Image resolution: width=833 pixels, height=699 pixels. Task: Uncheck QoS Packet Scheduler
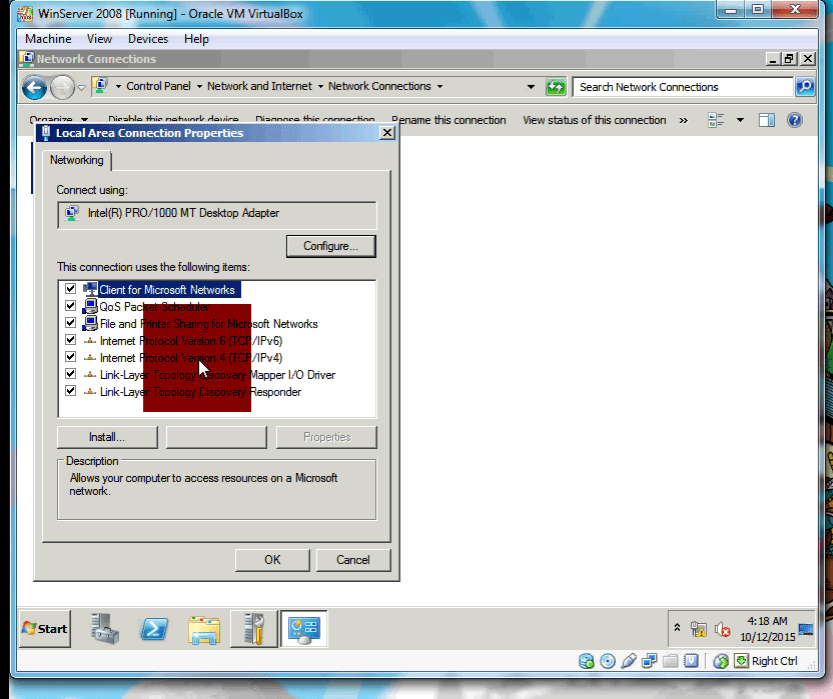pos(70,305)
